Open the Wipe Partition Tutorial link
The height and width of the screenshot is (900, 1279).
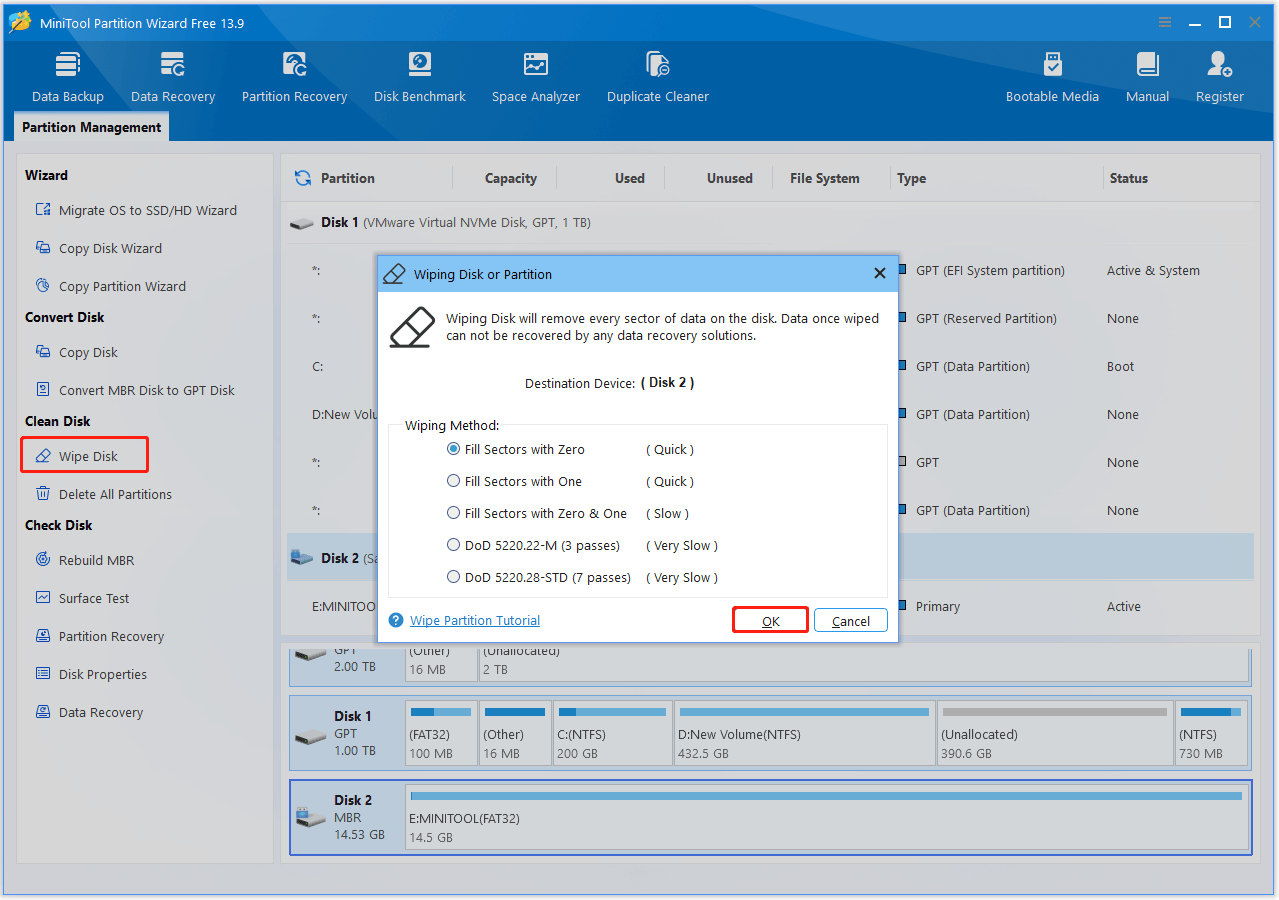tap(475, 620)
